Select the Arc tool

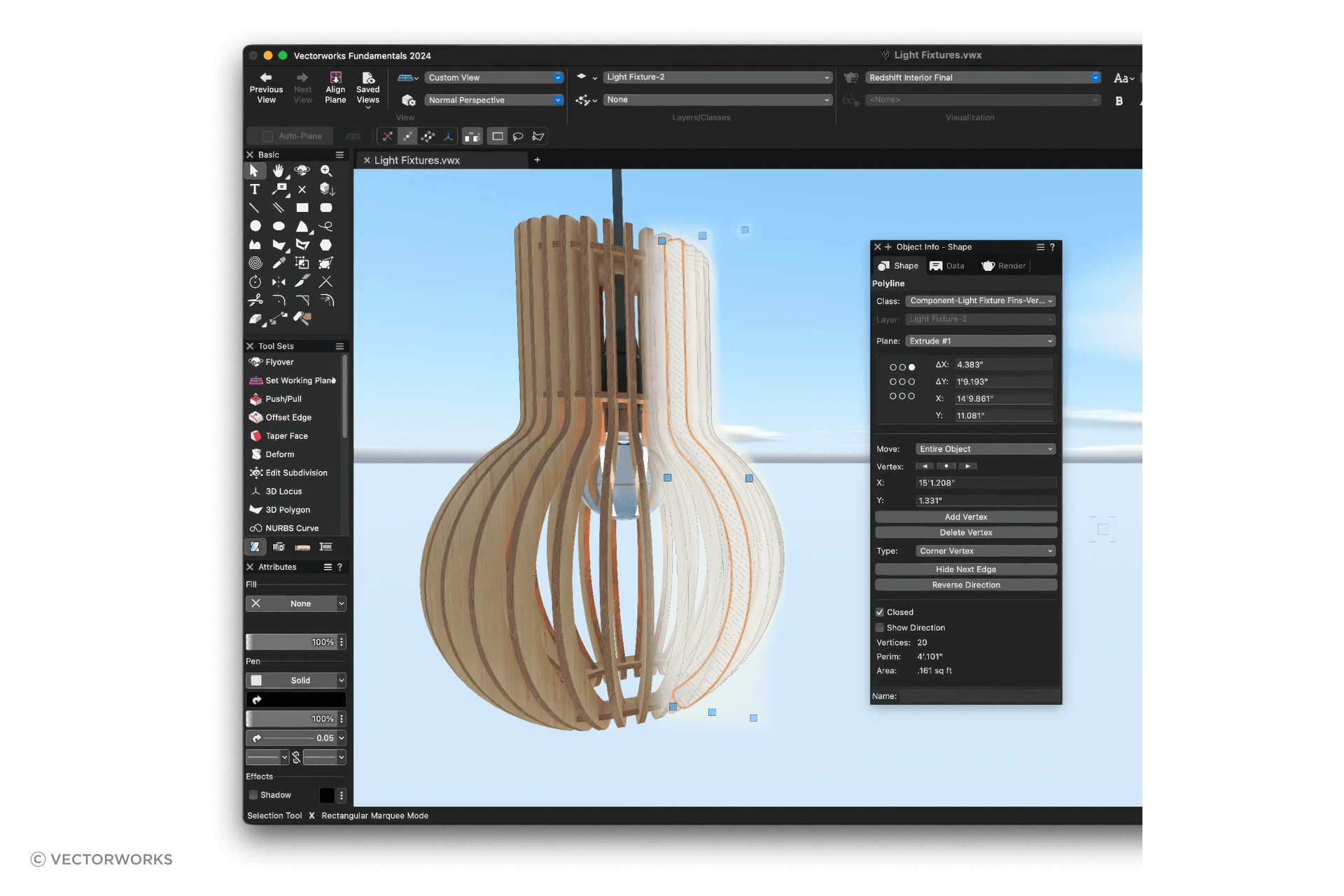pyautogui.click(x=302, y=226)
